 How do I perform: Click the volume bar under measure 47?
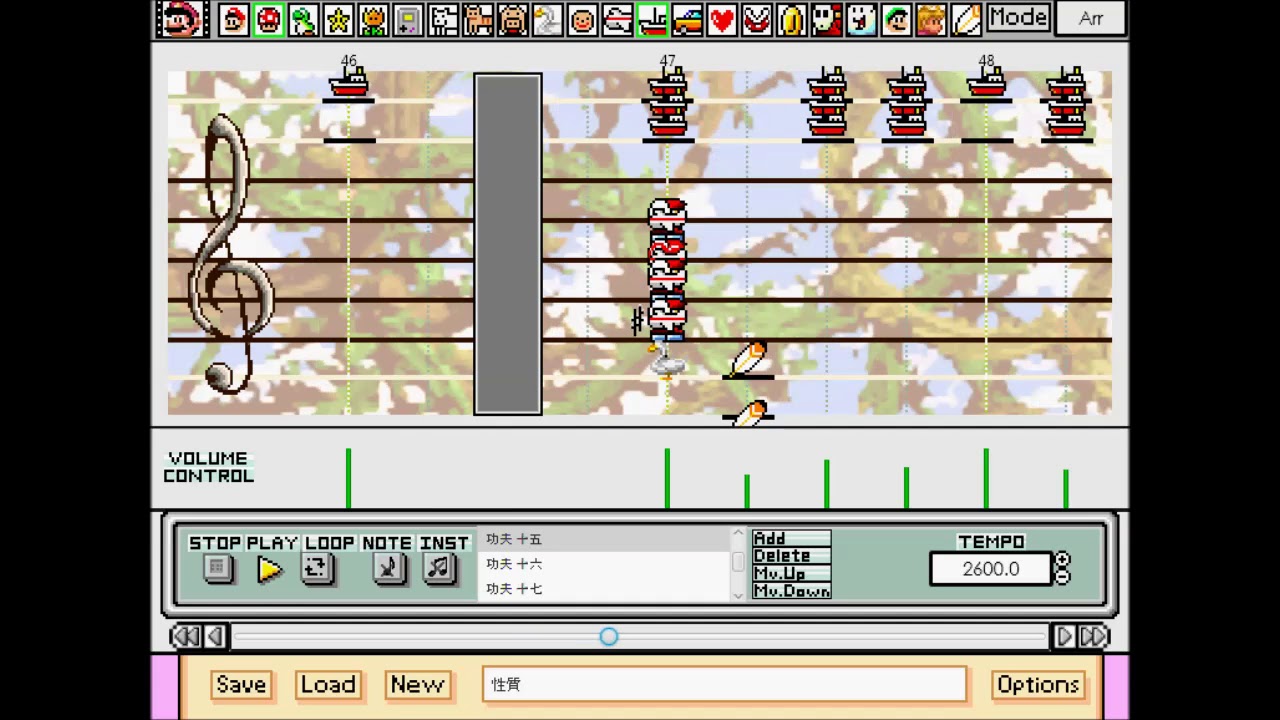(x=667, y=478)
